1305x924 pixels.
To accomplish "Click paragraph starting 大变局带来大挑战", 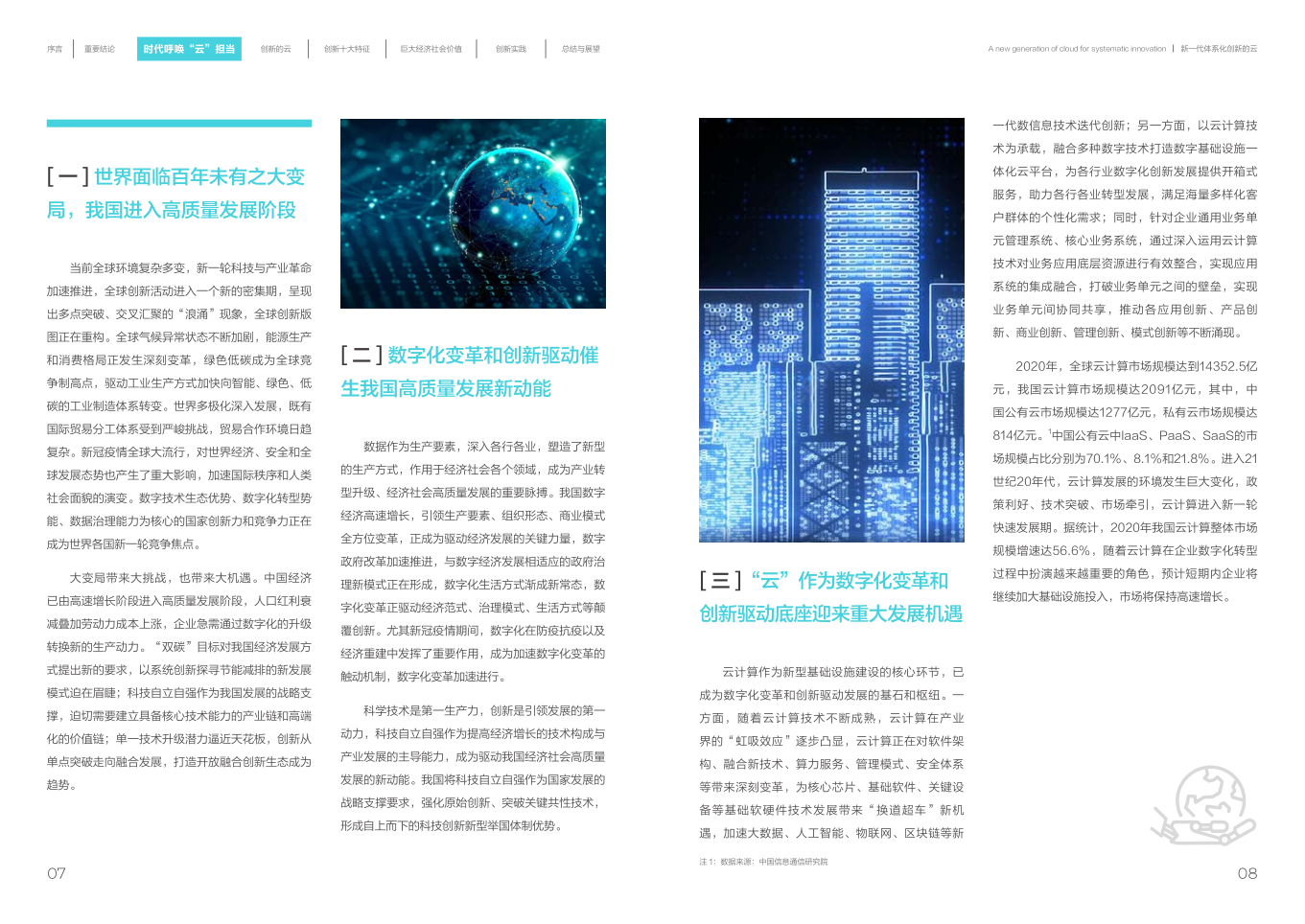I will pyautogui.click(x=179, y=681).
